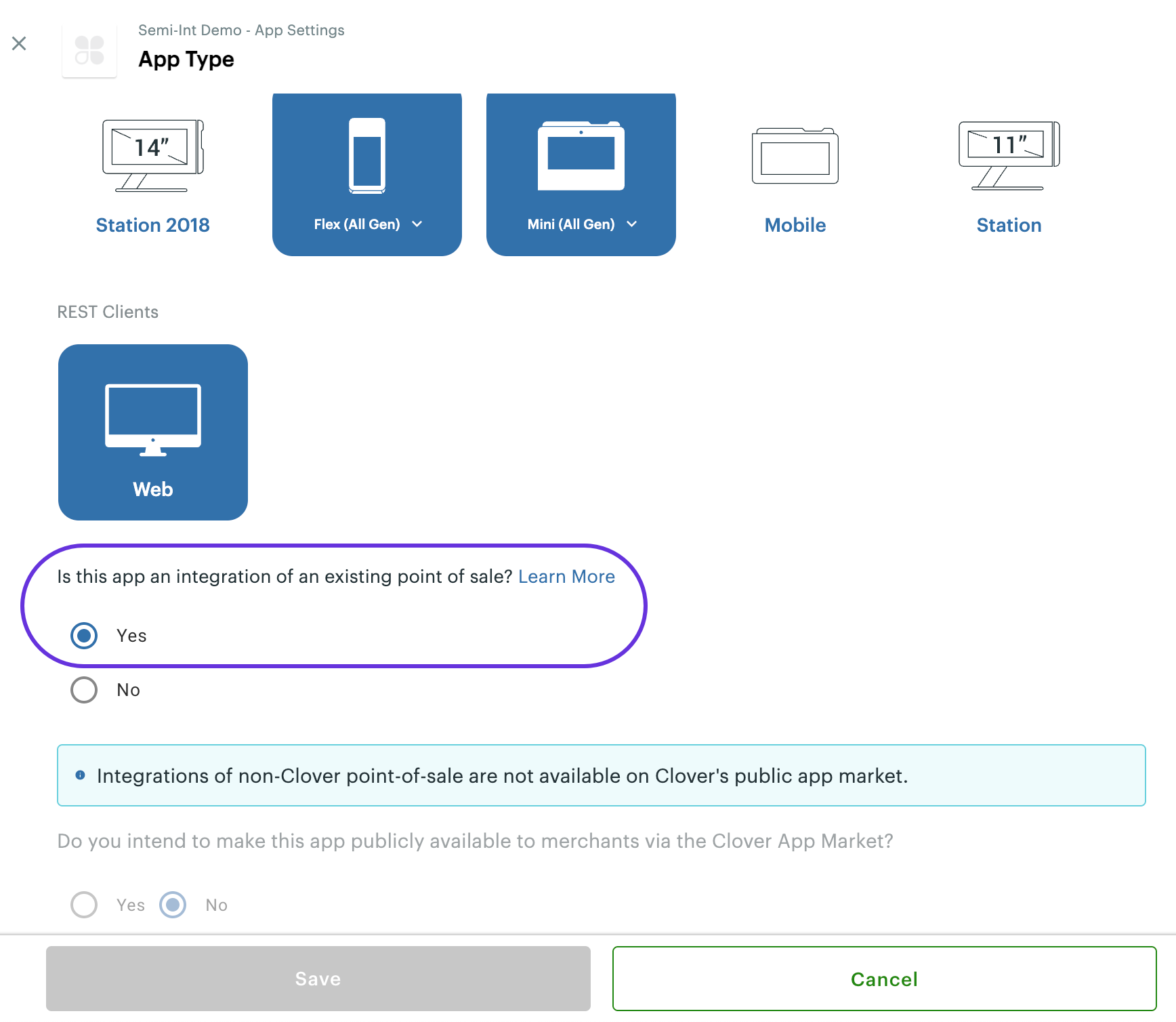Choose Yes for Clover App Market availability
Viewport: 1176px width, 1022px height.
click(x=84, y=905)
